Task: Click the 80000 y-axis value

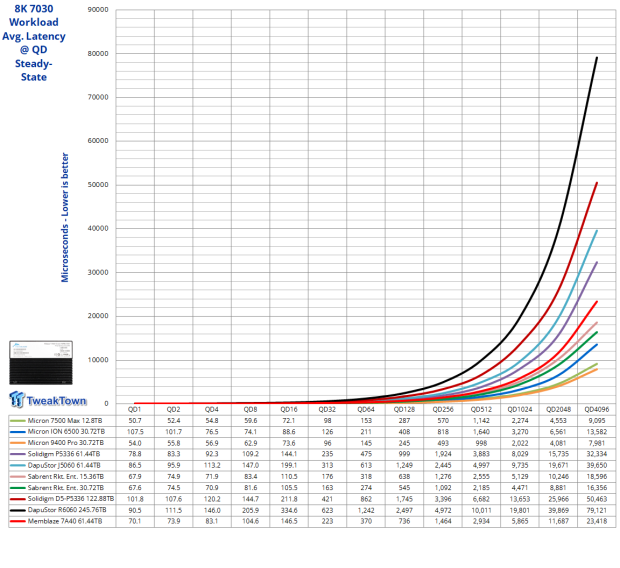Action: [98, 53]
